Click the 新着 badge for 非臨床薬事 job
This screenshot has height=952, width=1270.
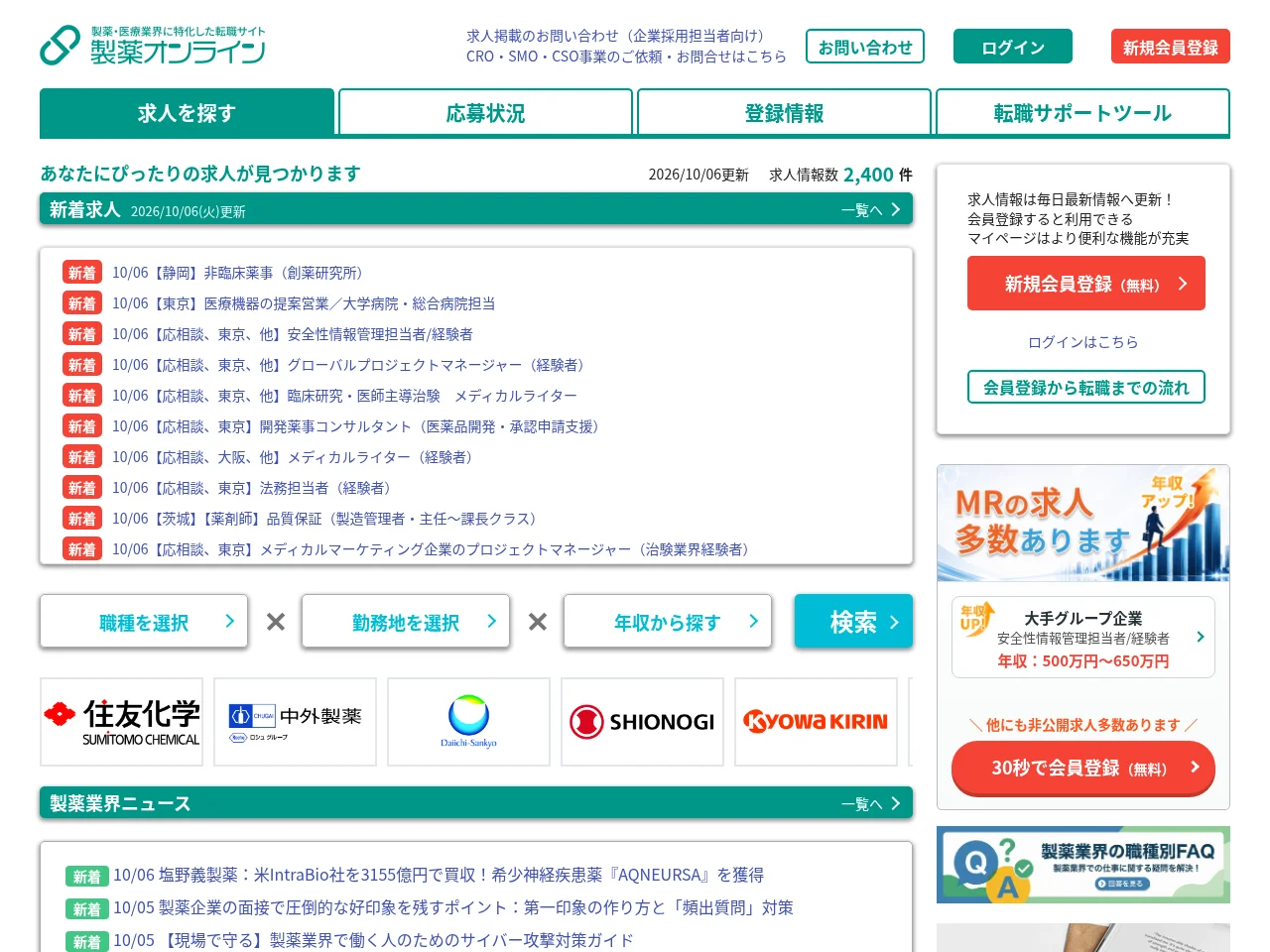pyautogui.click(x=82, y=273)
